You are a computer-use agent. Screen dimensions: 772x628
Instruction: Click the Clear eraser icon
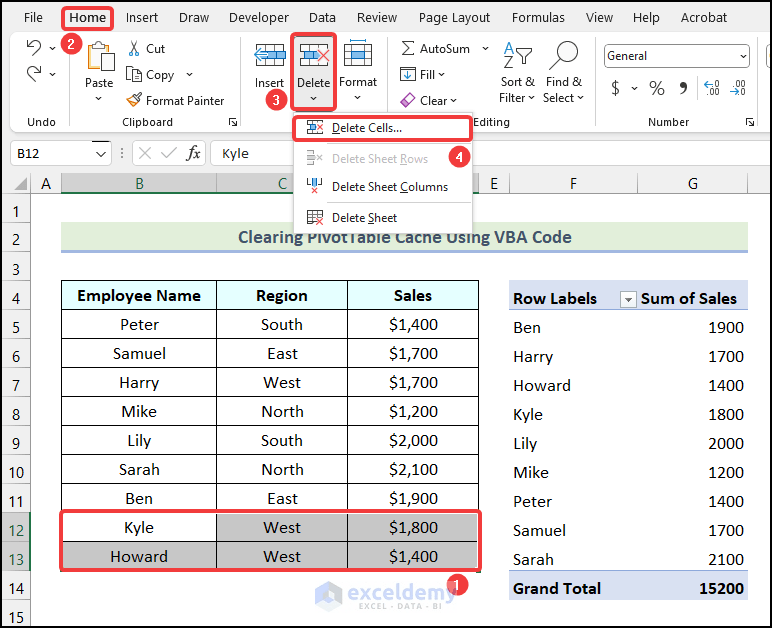tap(408, 100)
